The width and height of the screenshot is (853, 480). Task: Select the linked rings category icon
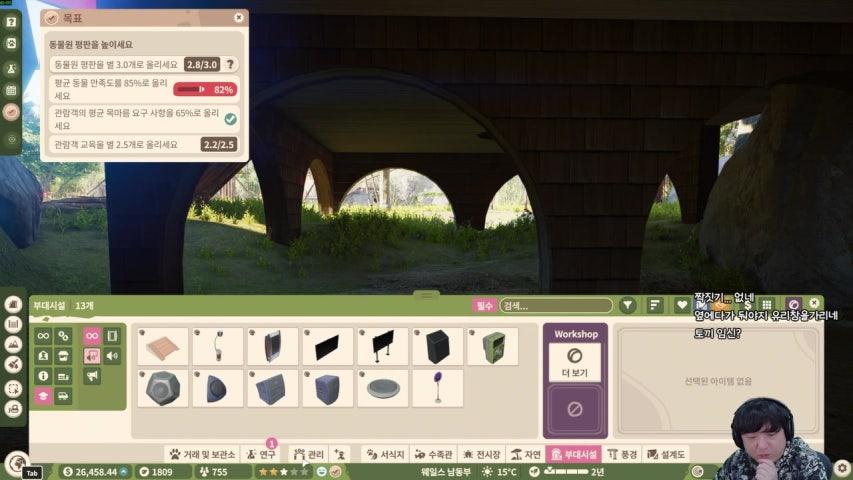[x=63, y=336]
